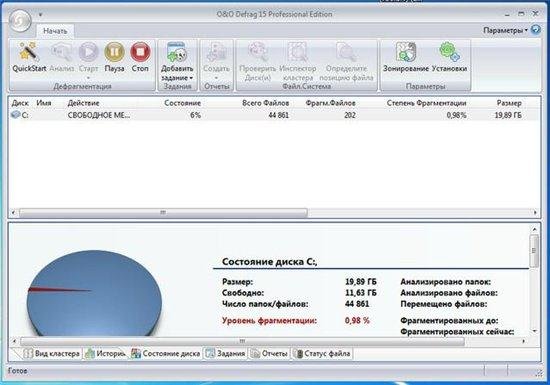This screenshot has width=550, height=385.
Task: Expand Добавить задание dropdown arrow
Action: (191, 78)
